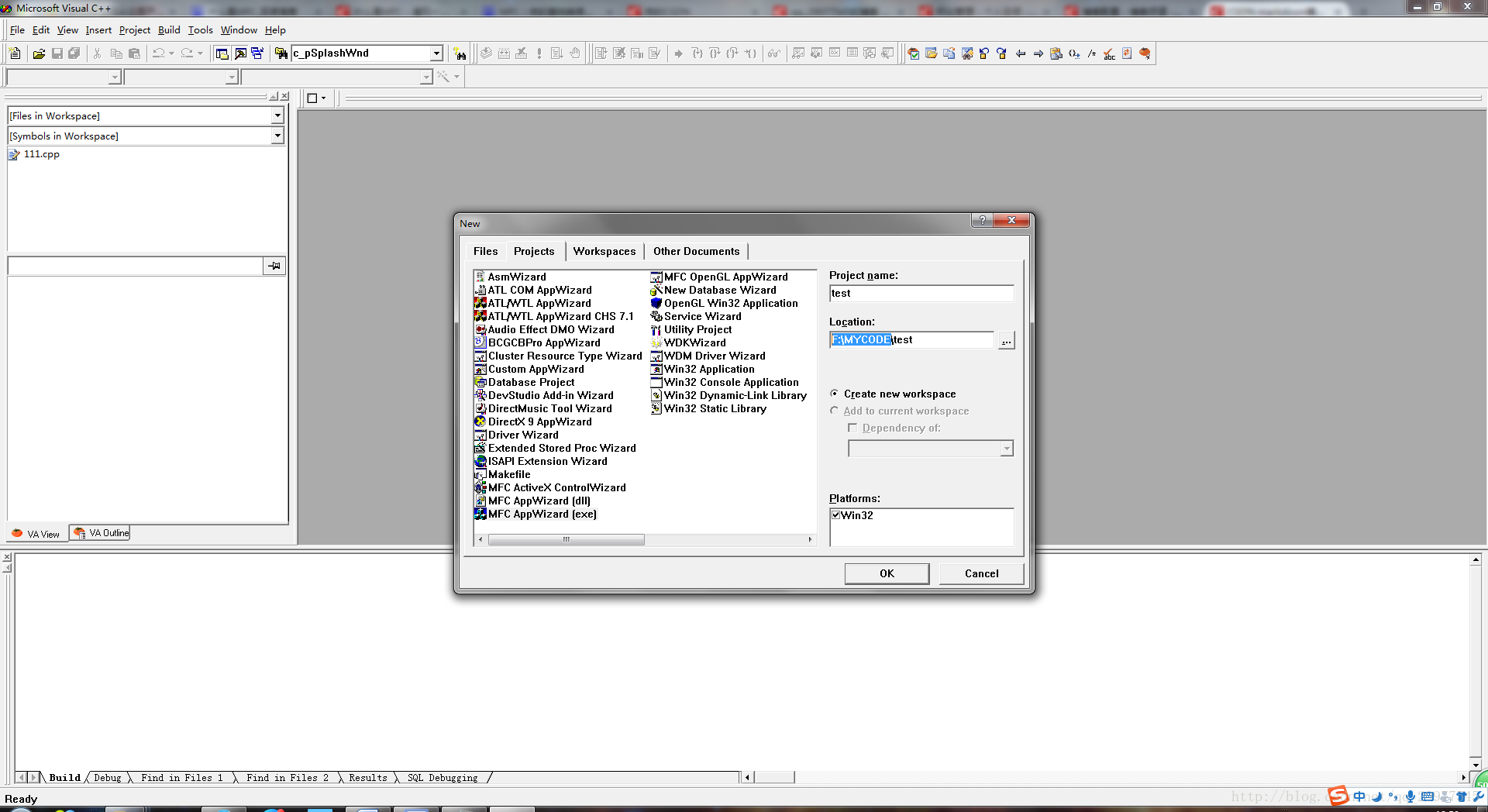
Task: Select 111.cpp in the VA View list
Action: (x=34, y=154)
